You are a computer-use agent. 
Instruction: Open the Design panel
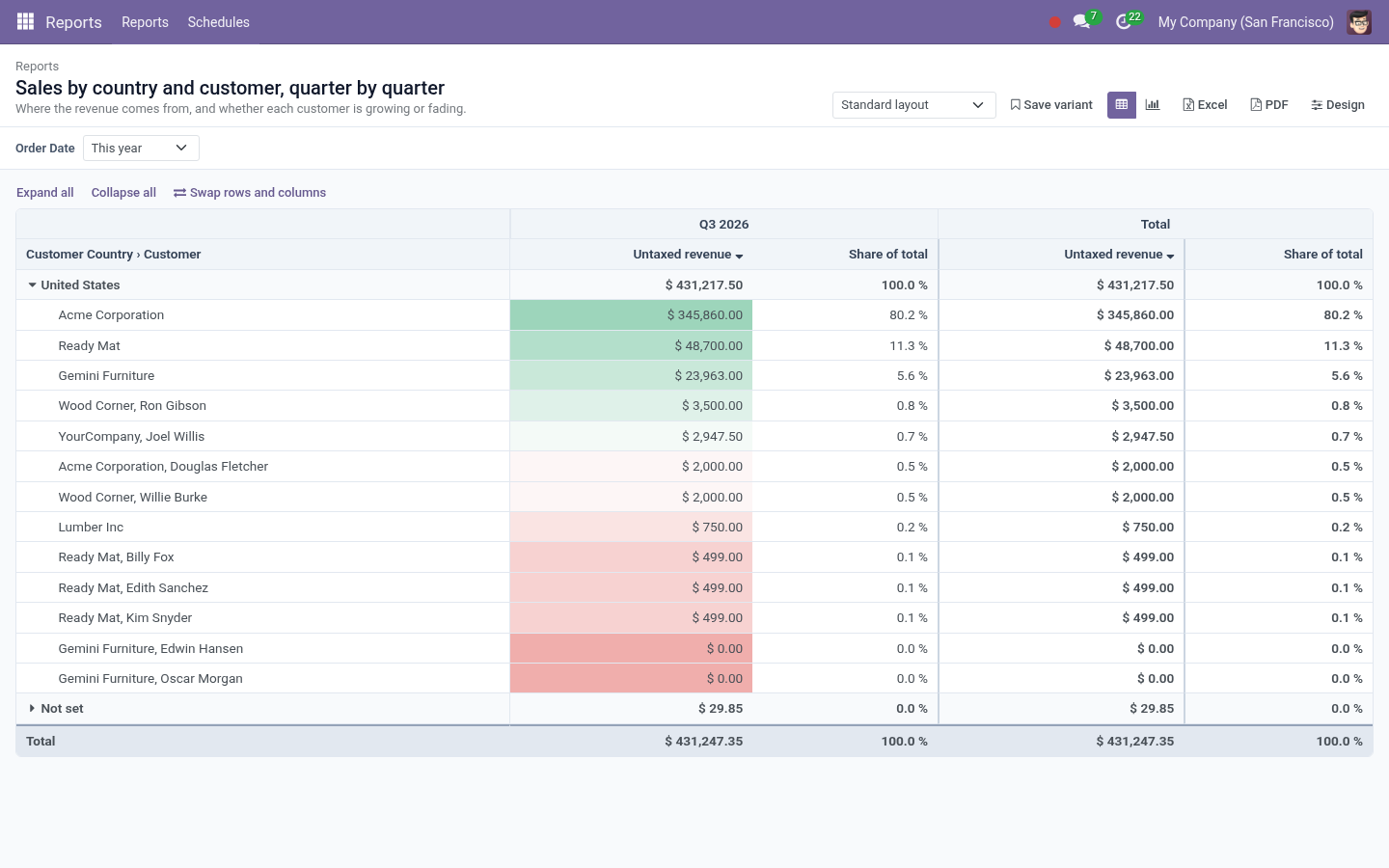coord(1338,105)
